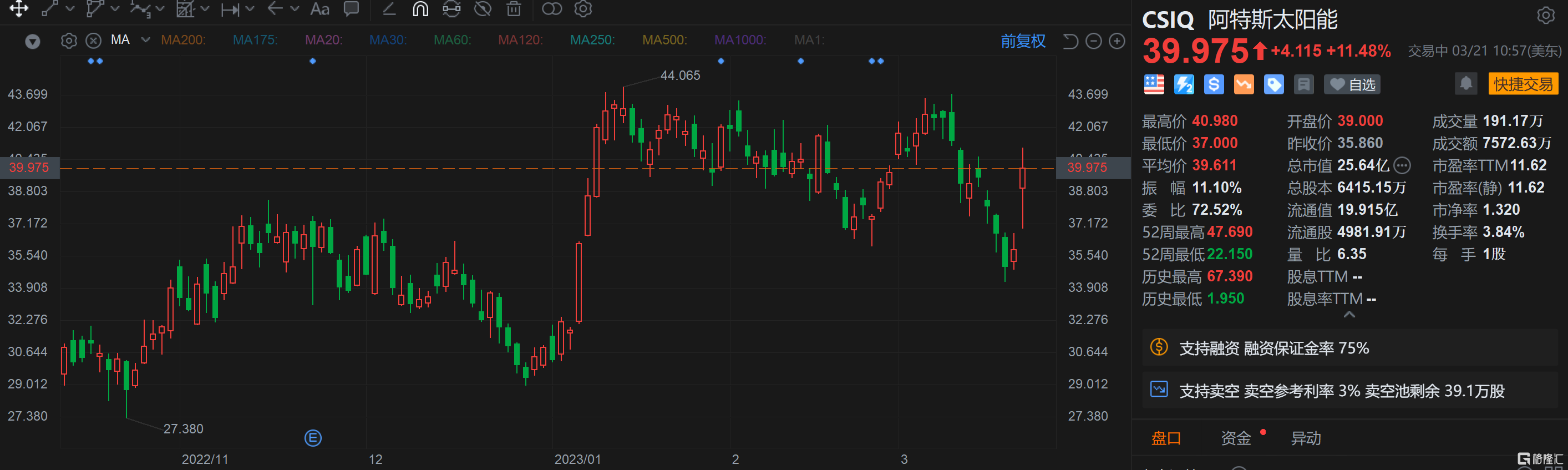Image resolution: width=1568 pixels, height=470 pixels.
Task: Open the drawing toolbar settings gear
Action: [583, 8]
